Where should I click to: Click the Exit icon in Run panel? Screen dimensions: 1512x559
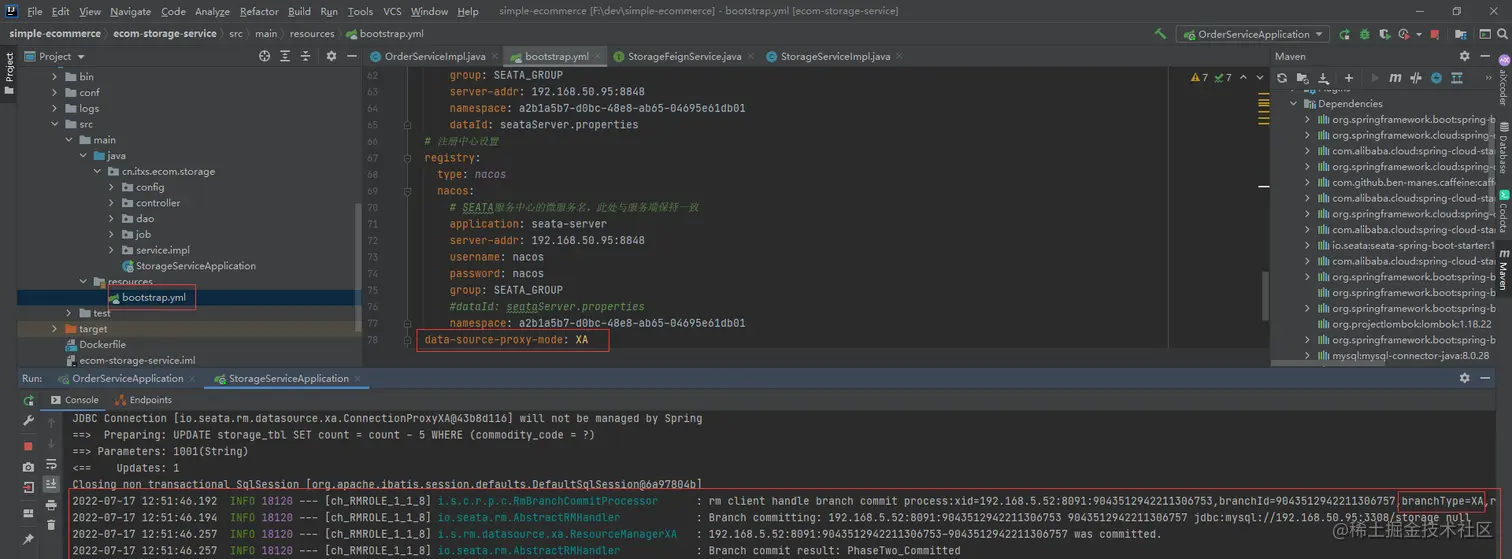coord(28,487)
